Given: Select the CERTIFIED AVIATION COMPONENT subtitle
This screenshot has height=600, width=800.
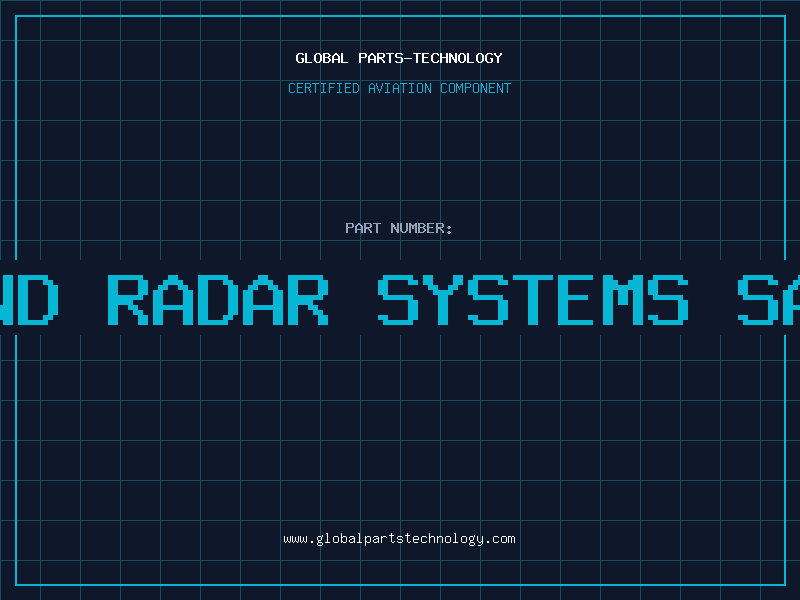Looking at the screenshot, I should pos(399,88).
